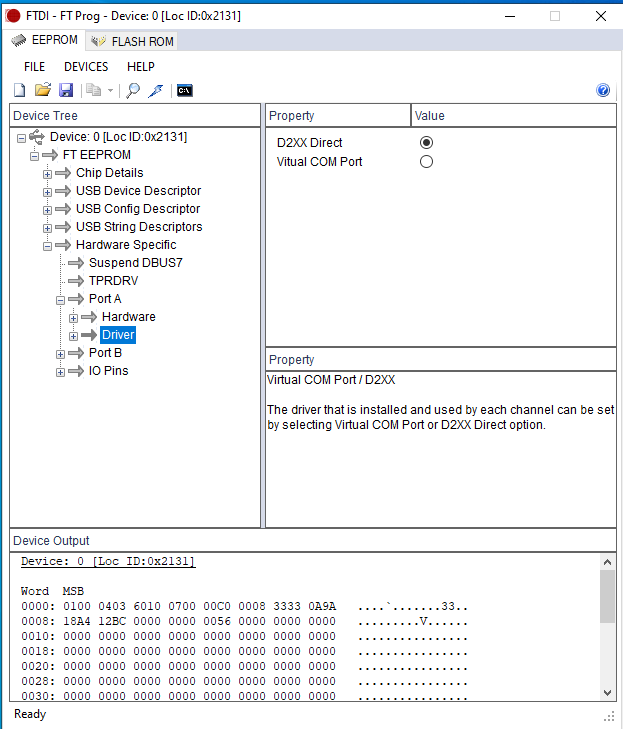Screen dimensions: 623x729
Task: Expand the Port B tree node
Action: click(60, 354)
